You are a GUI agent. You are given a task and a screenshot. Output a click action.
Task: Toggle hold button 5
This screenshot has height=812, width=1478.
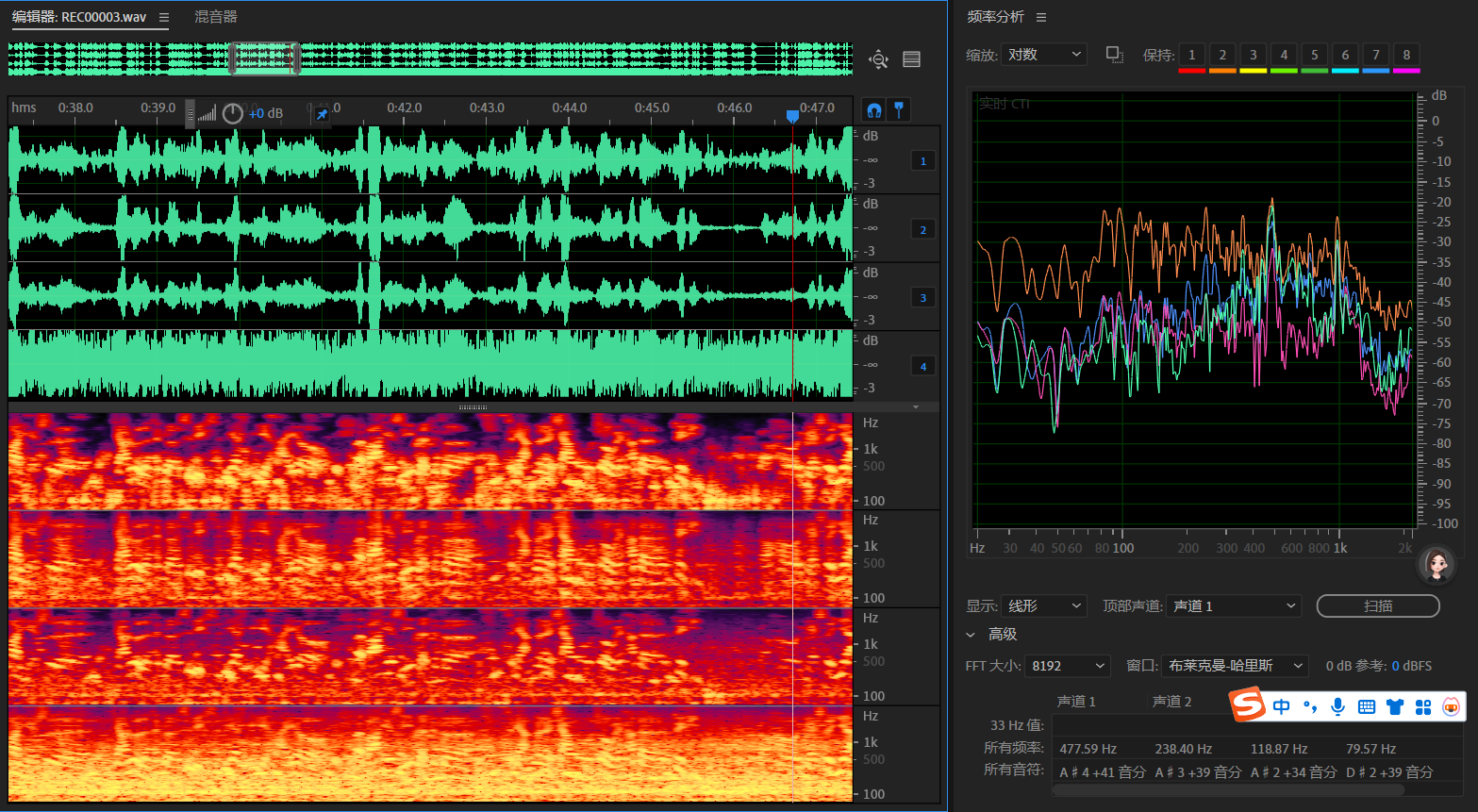click(x=1315, y=55)
